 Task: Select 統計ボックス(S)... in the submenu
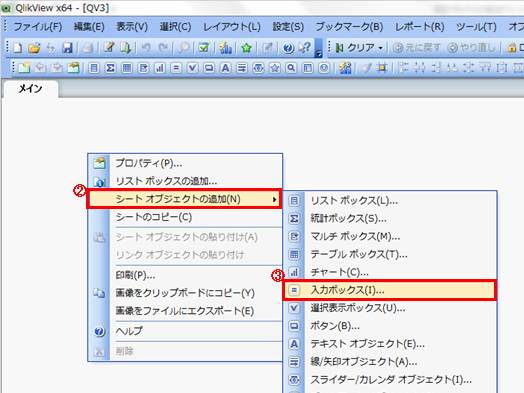pyautogui.click(x=390, y=219)
